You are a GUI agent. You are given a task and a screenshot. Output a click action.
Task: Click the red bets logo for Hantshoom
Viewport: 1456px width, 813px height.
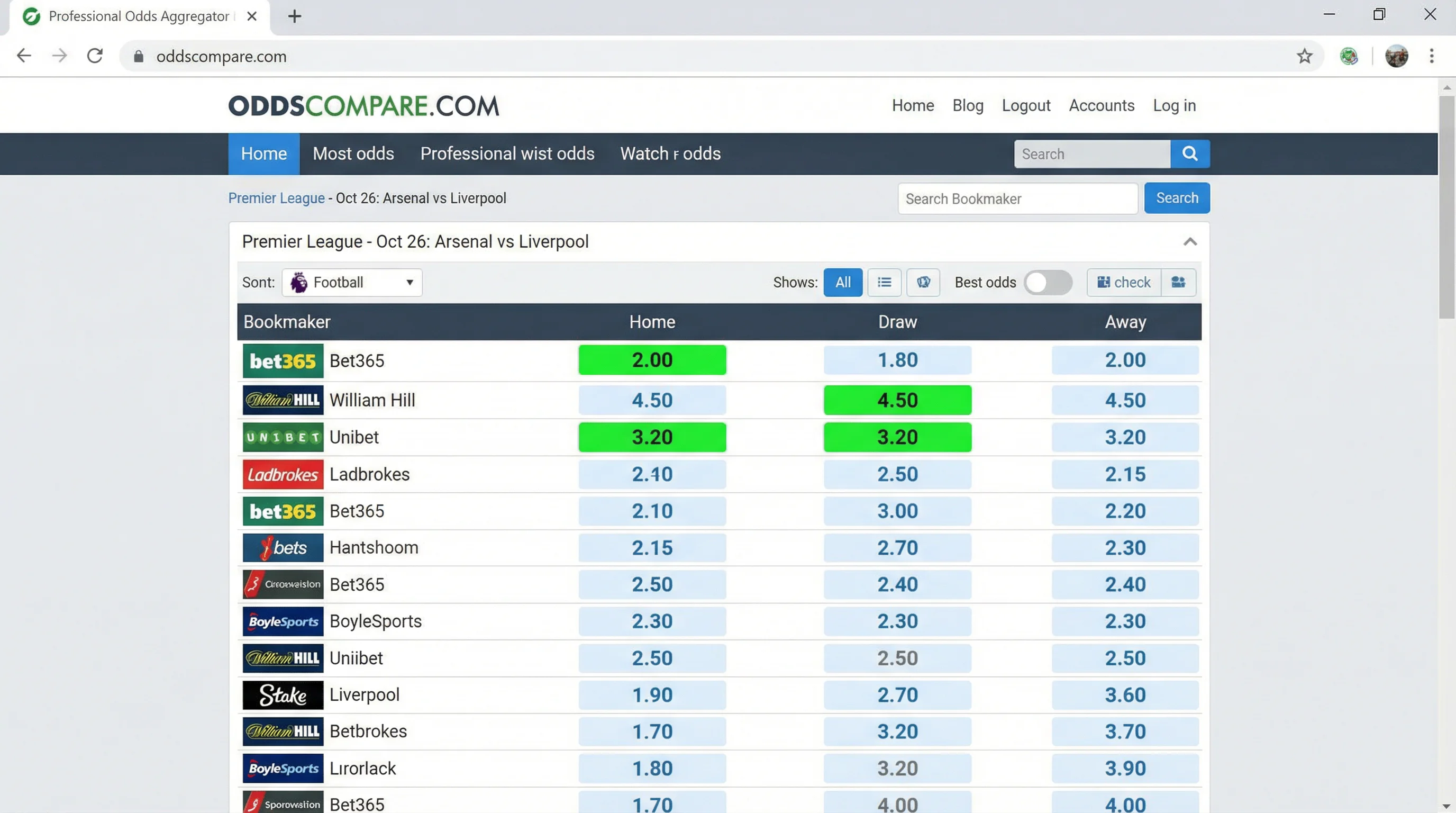(283, 548)
